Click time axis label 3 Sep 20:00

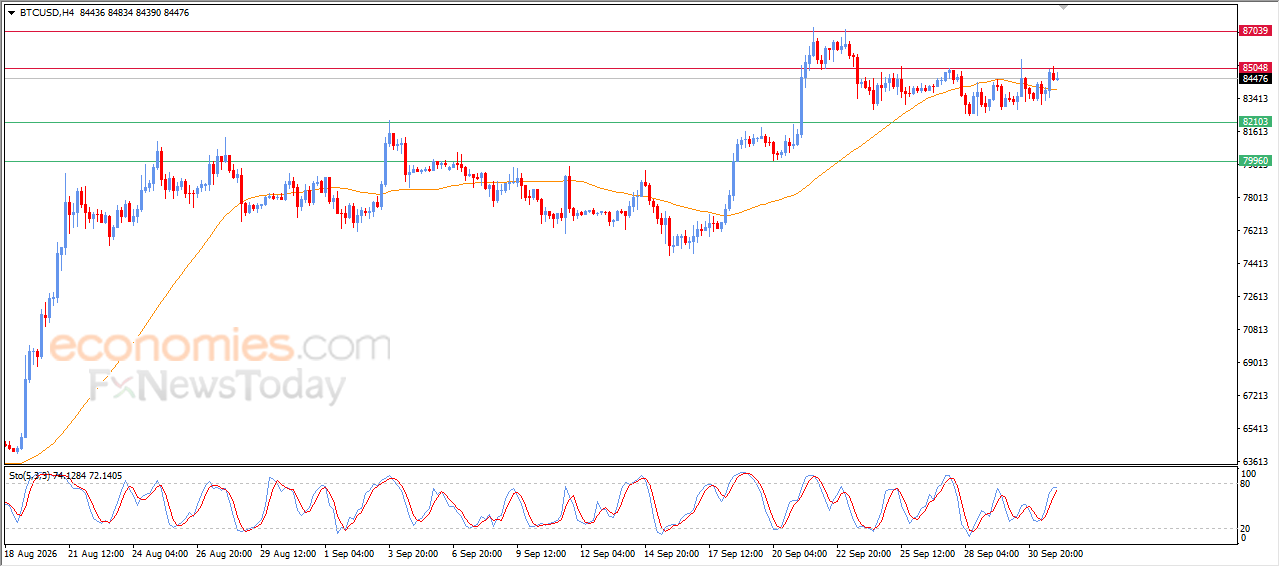[415, 553]
